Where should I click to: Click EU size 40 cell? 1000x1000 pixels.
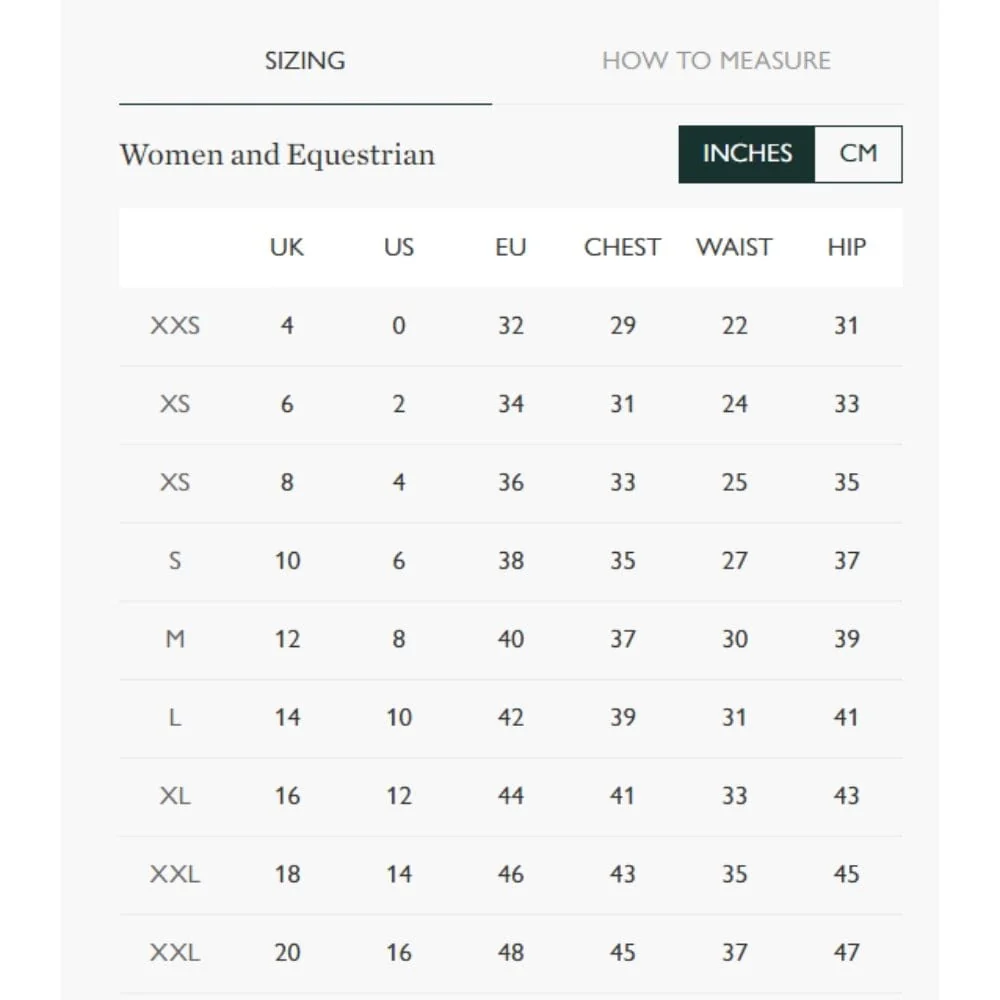pos(511,639)
